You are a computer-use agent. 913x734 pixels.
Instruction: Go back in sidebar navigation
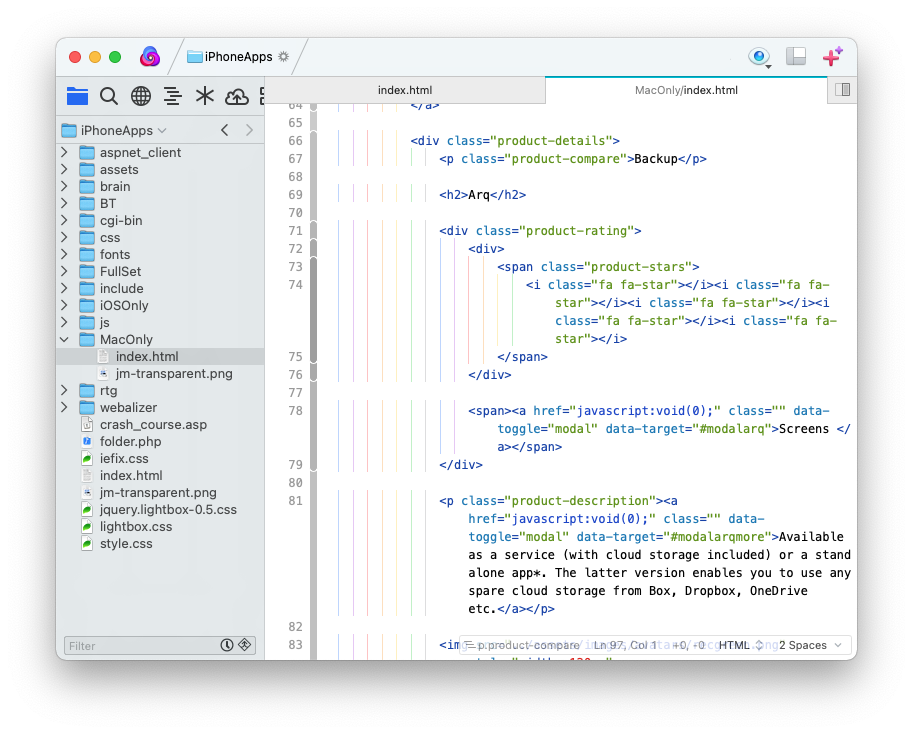coord(225,130)
